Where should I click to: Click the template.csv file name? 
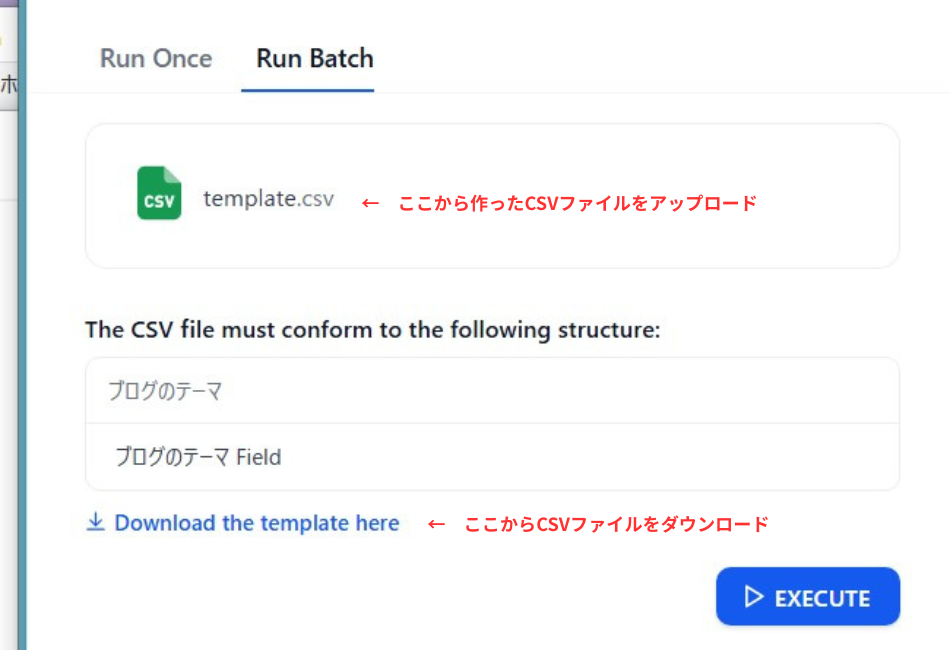point(268,199)
